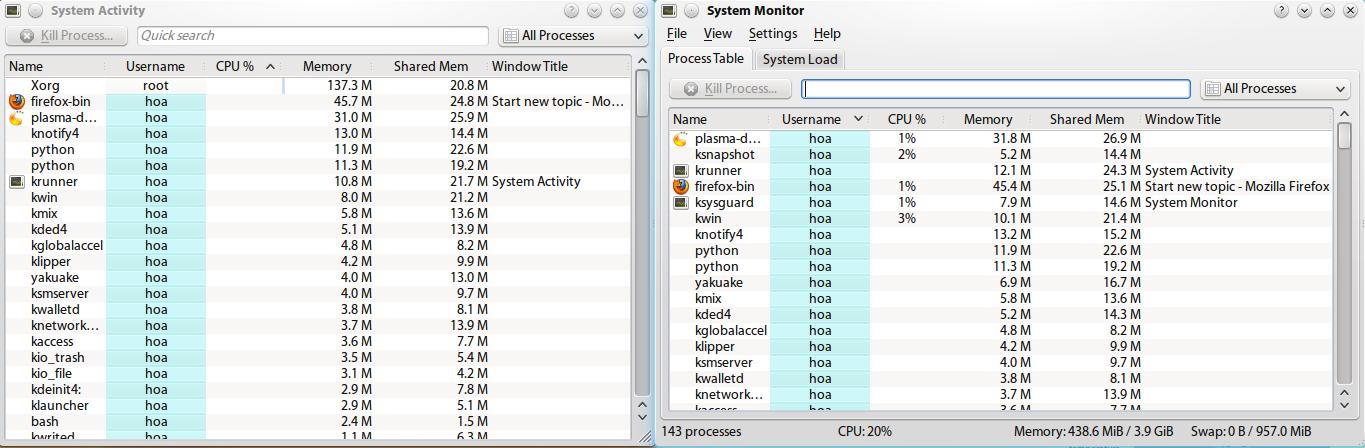
Task: Open the All Processes filter in System Monitor
Action: pos(1274,89)
